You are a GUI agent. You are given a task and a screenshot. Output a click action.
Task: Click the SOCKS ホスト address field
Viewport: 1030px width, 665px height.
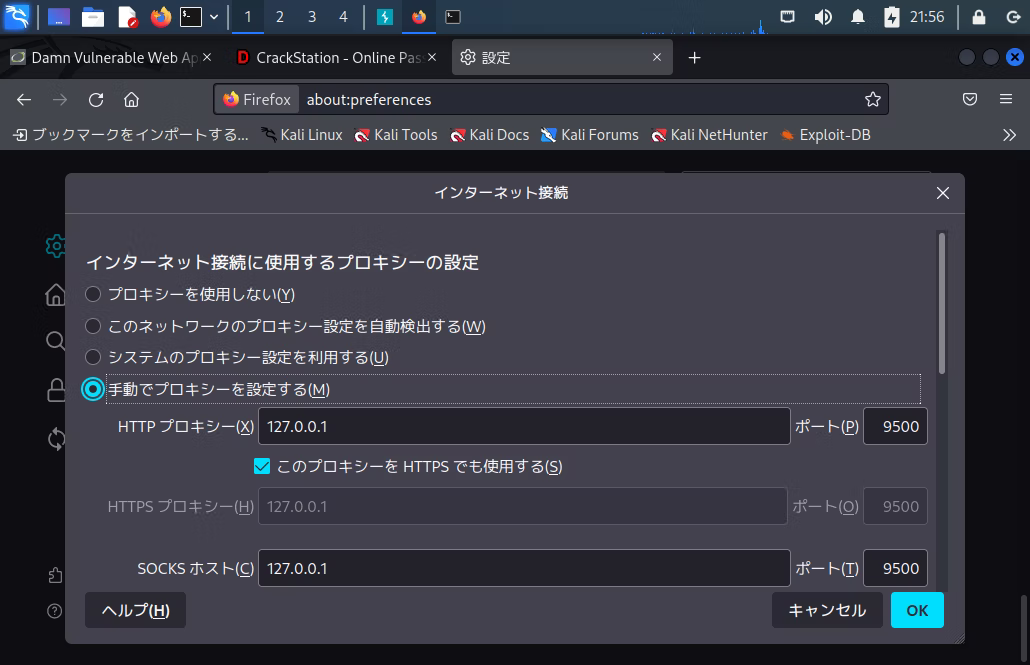(524, 568)
